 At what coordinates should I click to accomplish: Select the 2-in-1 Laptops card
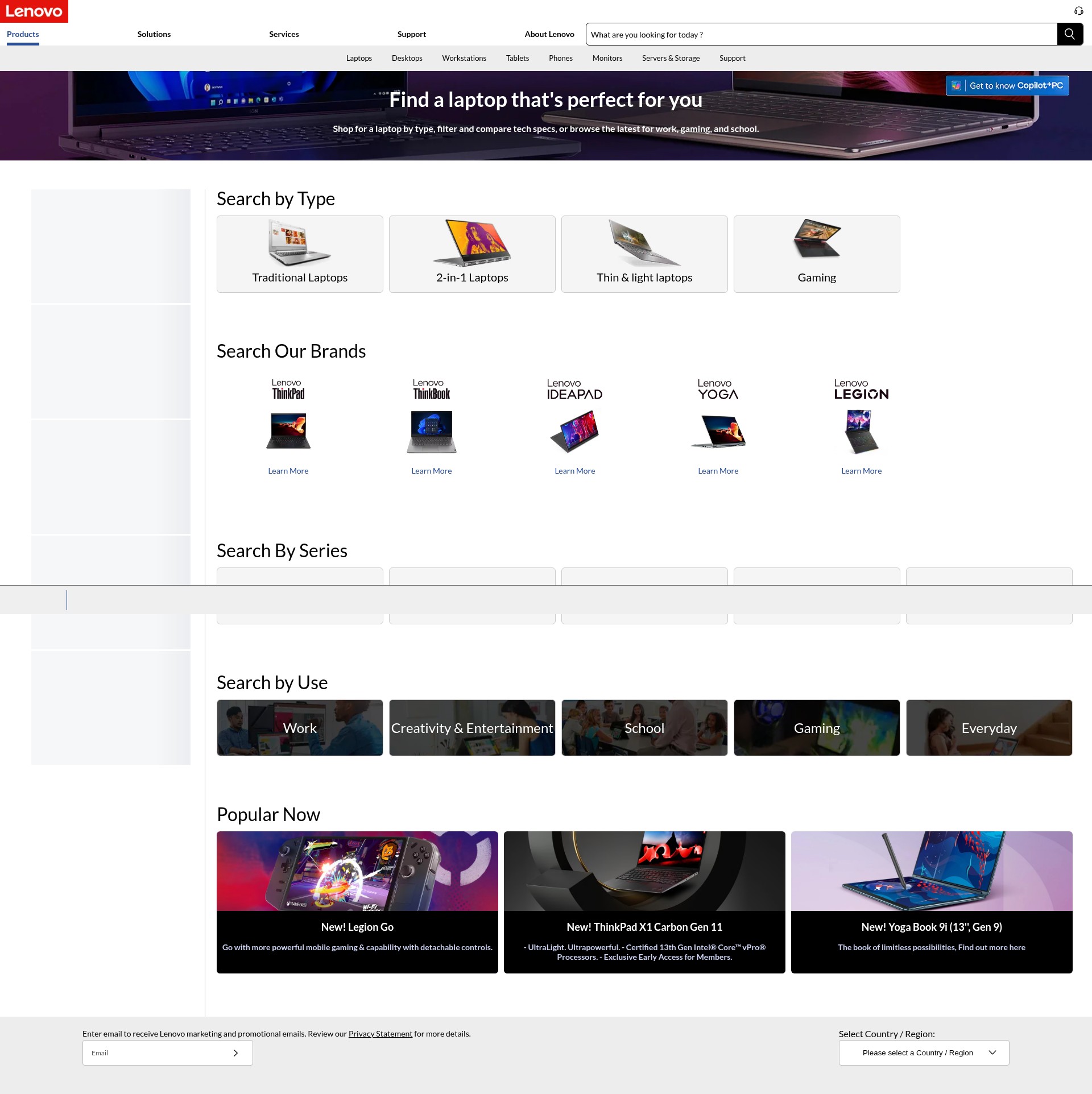click(x=472, y=254)
